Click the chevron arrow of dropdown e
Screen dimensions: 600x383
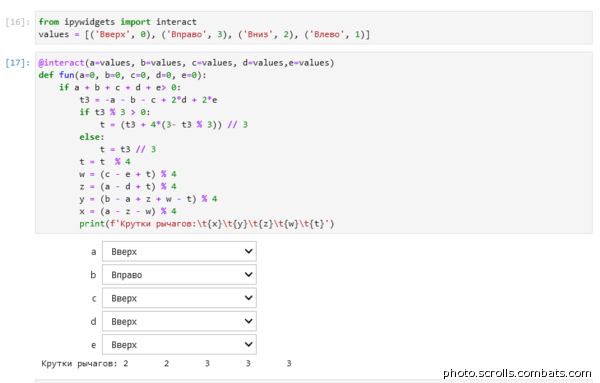pyautogui.click(x=248, y=345)
